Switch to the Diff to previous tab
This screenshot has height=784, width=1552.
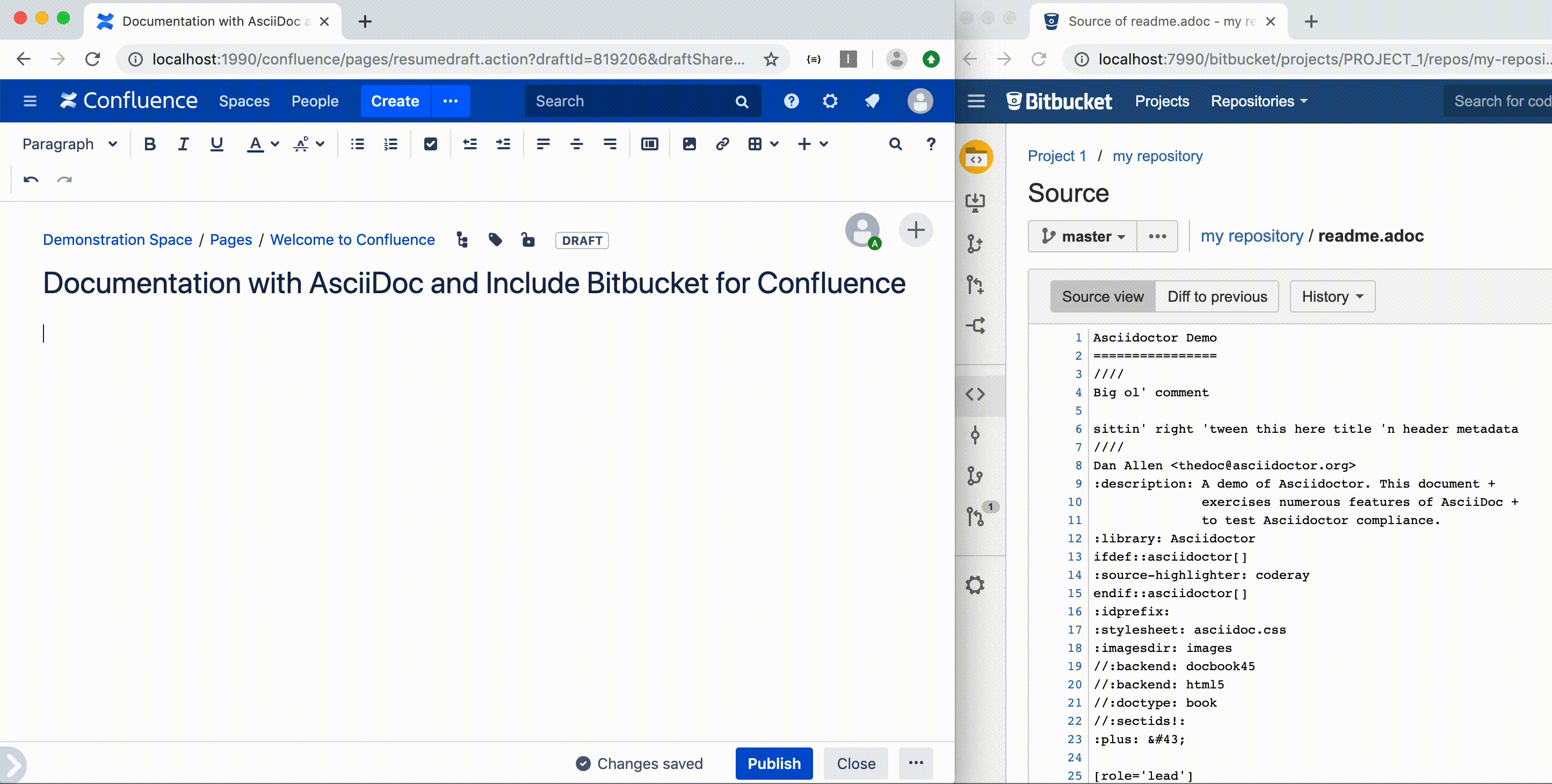pyautogui.click(x=1216, y=296)
